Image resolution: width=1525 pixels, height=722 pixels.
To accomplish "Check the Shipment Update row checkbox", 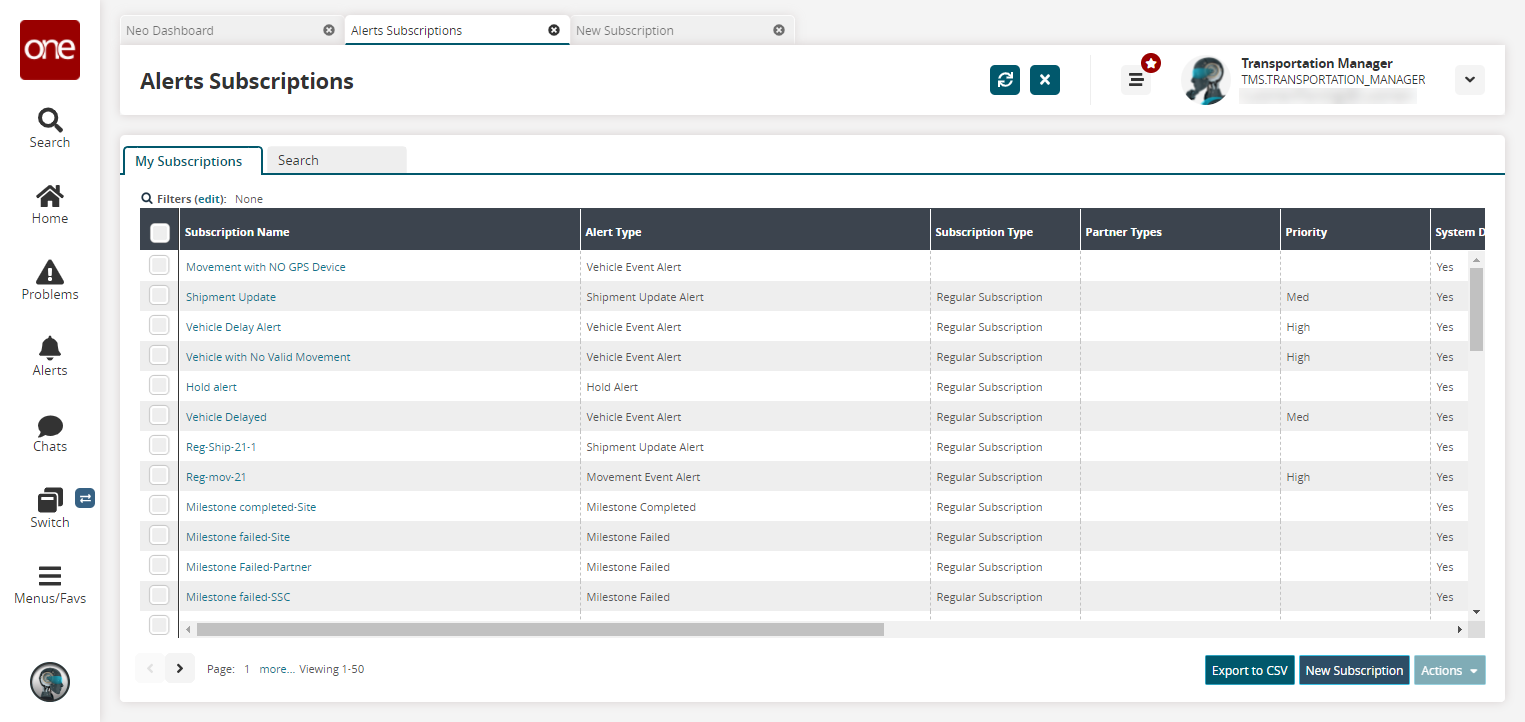I will click(x=159, y=296).
